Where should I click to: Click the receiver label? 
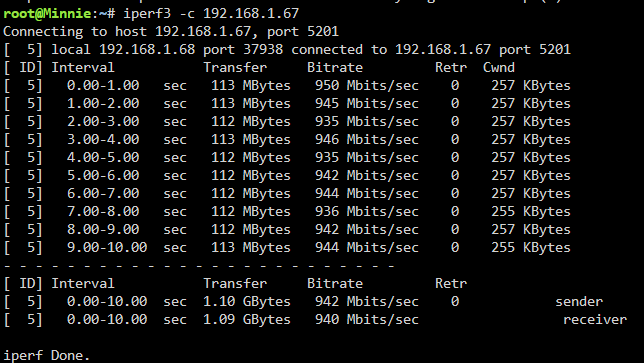[595, 319]
